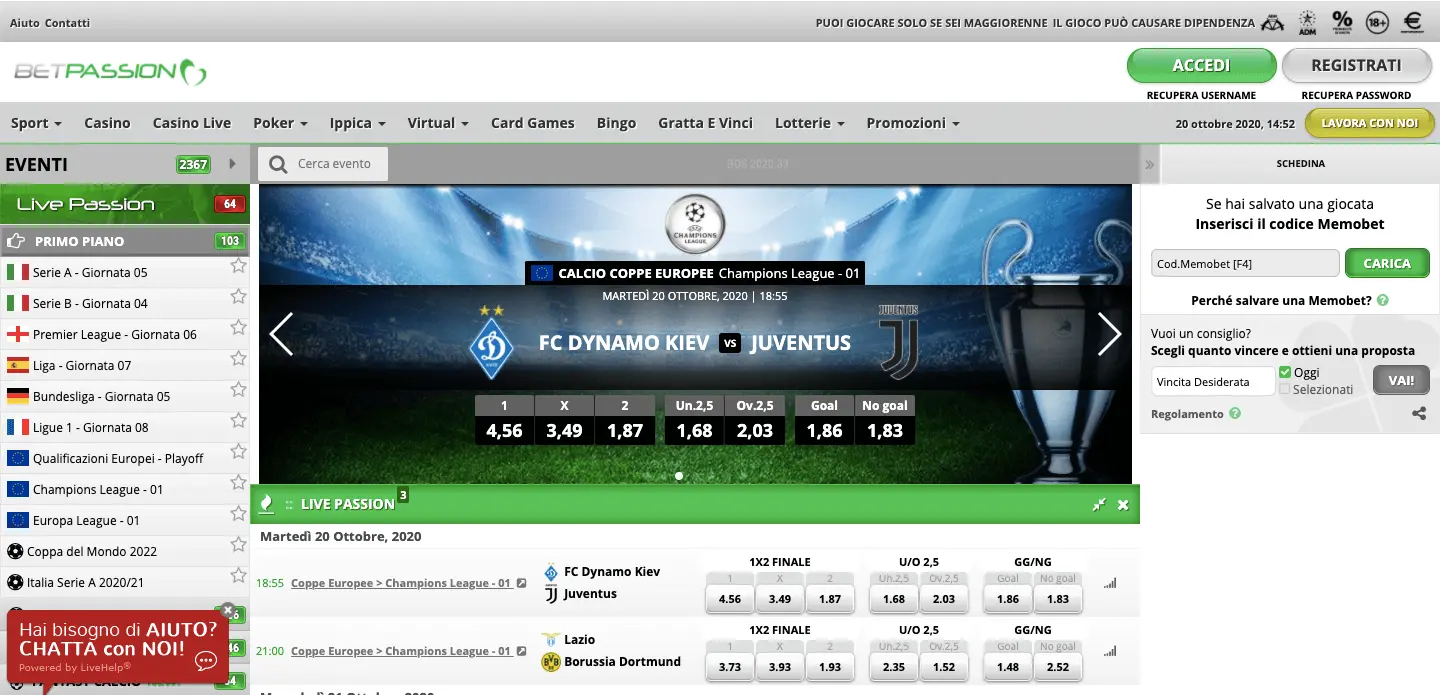
Task: Open the Card Games menu item
Action: tap(533, 123)
